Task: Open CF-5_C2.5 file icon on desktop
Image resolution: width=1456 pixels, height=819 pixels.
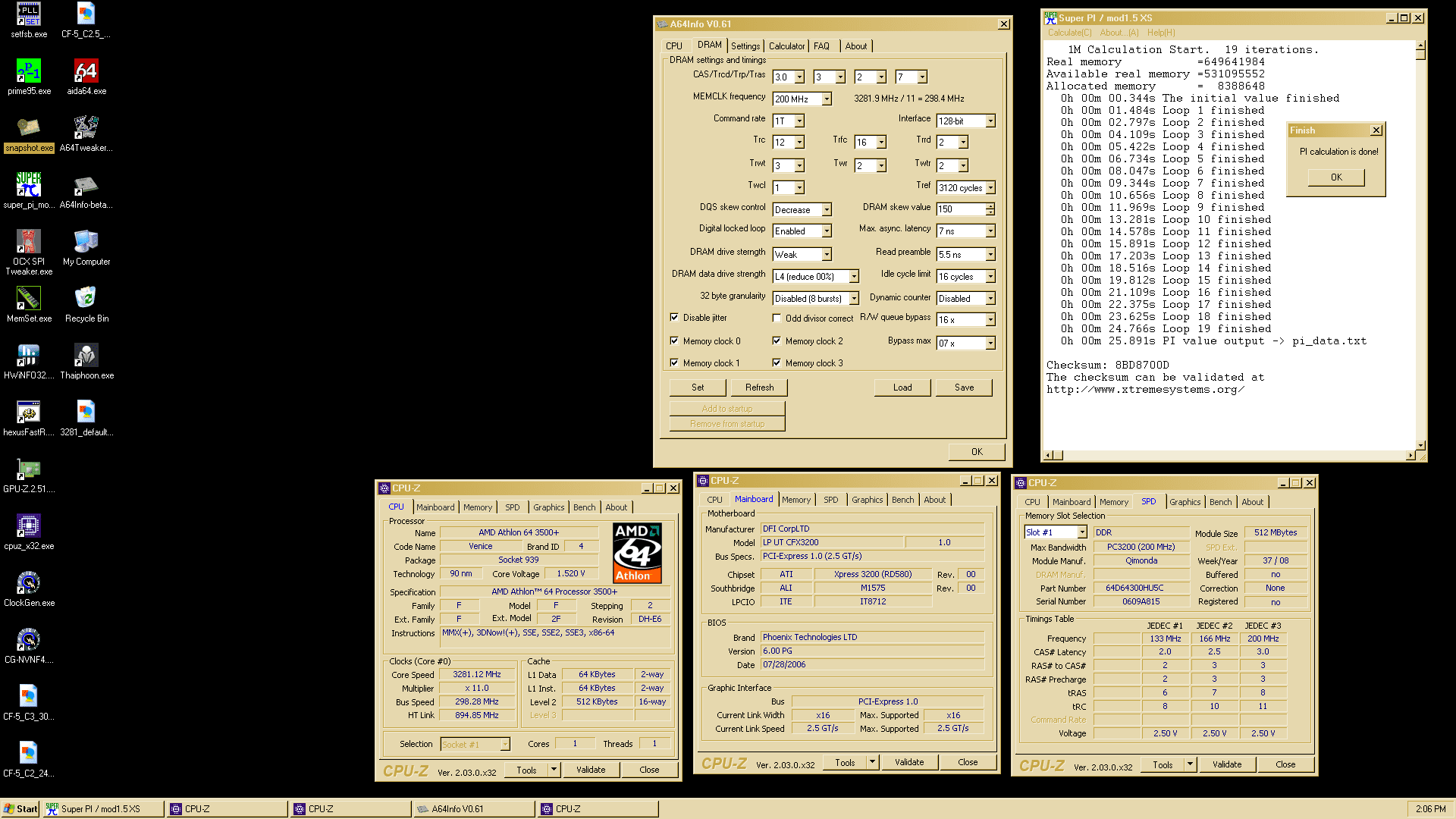Action: click(x=86, y=20)
